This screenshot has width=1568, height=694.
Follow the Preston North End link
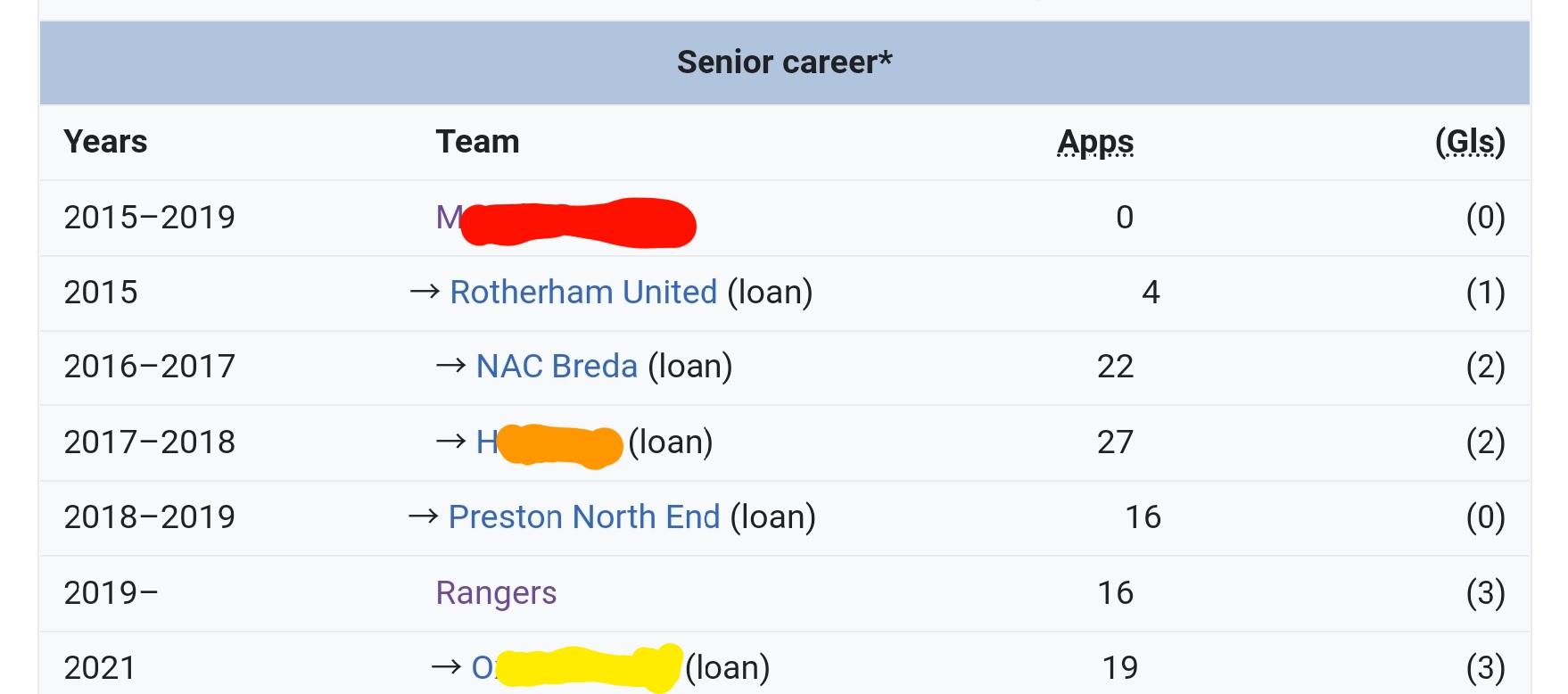(583, 517)
